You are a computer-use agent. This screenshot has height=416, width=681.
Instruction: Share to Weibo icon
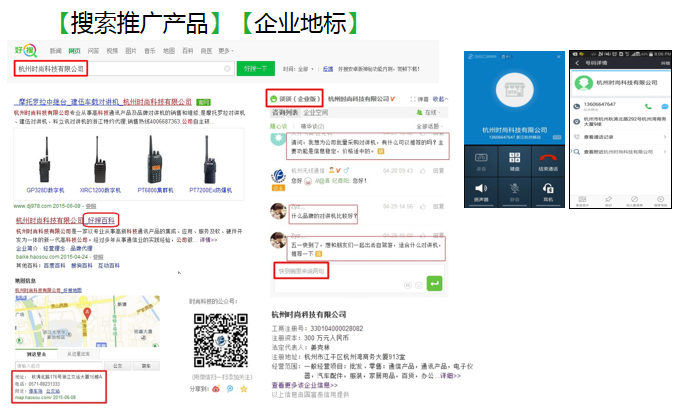coord(216,389)
